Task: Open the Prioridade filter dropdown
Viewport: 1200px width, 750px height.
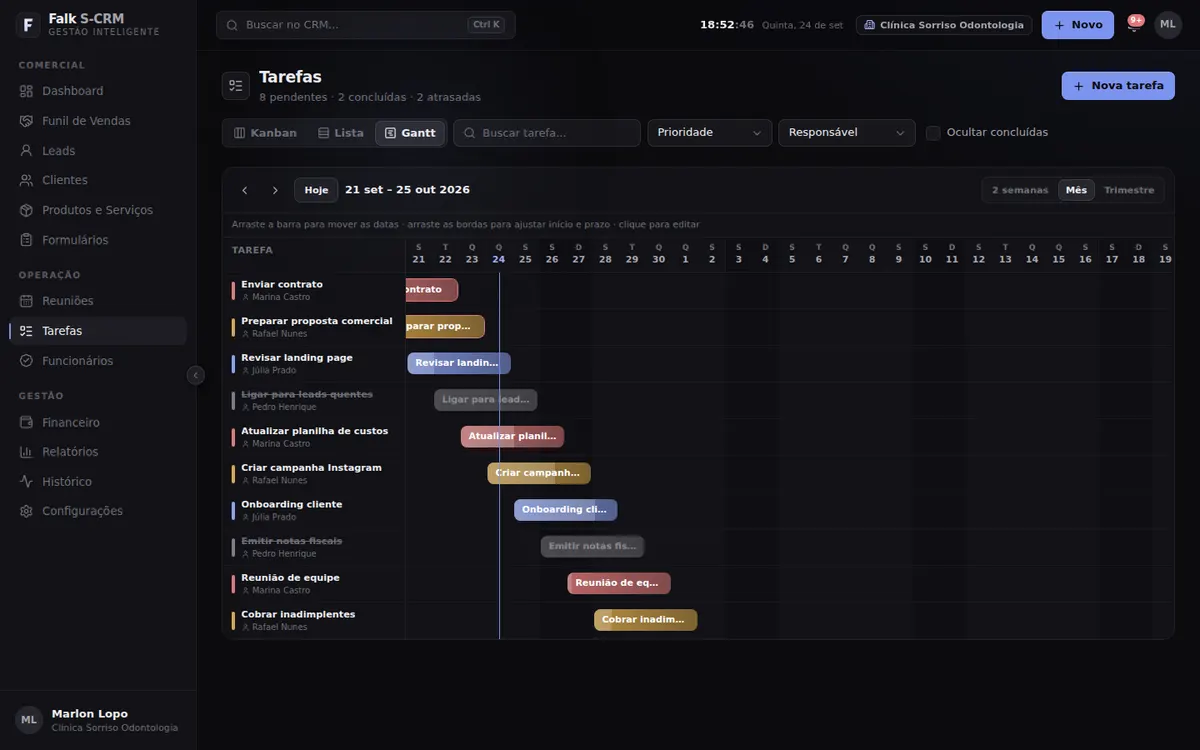Action: [x=710, y=133]
